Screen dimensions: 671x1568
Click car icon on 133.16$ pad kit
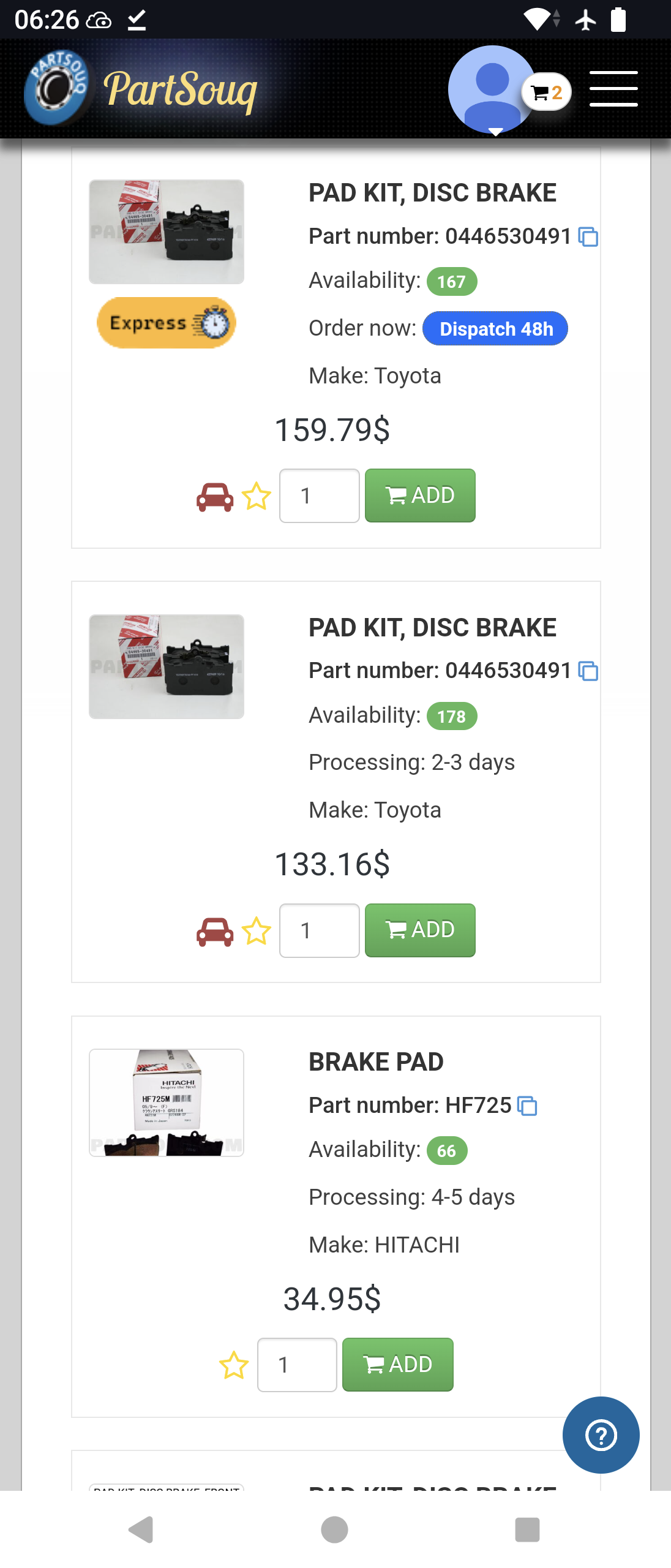click(215, 931)
